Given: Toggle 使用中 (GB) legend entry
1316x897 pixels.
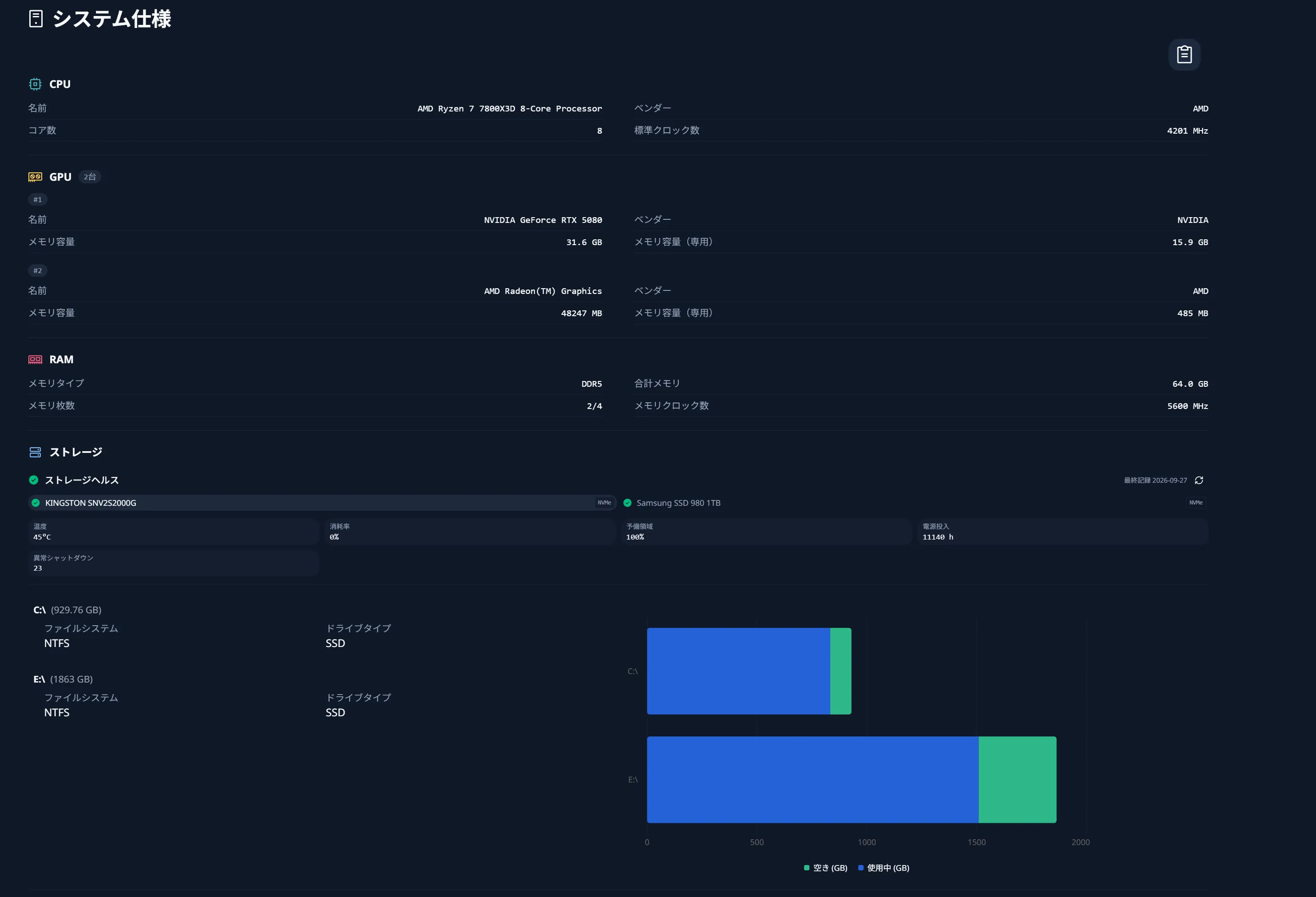Looking at the screenshot, I should (884, 868).
